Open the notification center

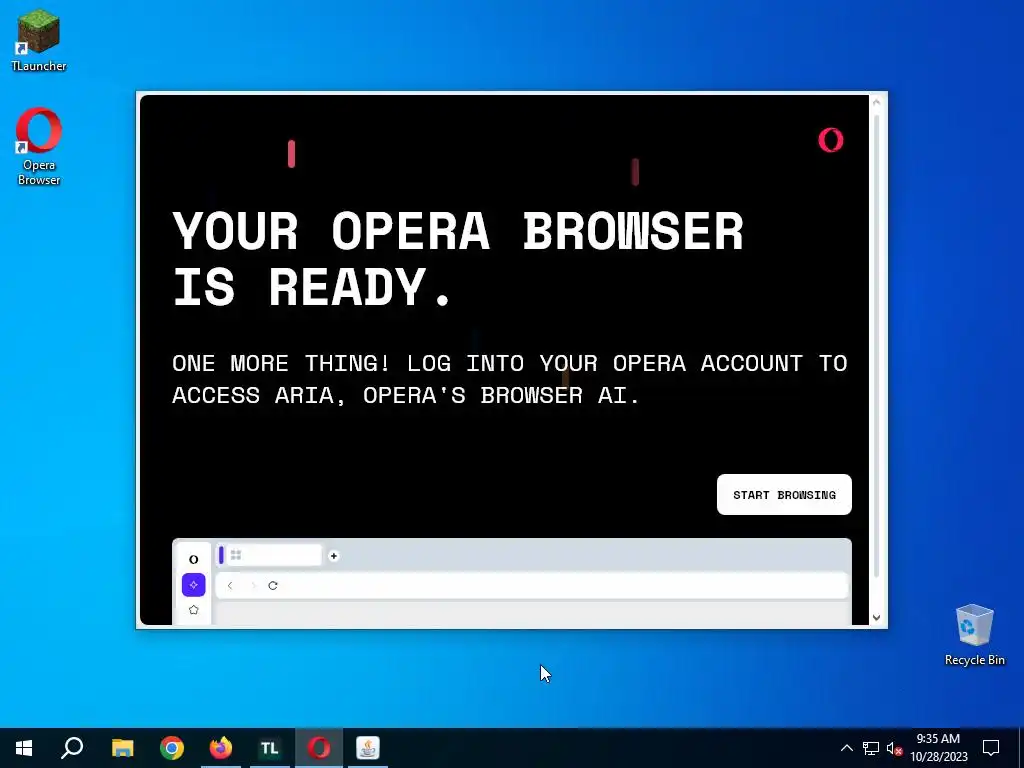pyautogui.click(x=991, y=748)
